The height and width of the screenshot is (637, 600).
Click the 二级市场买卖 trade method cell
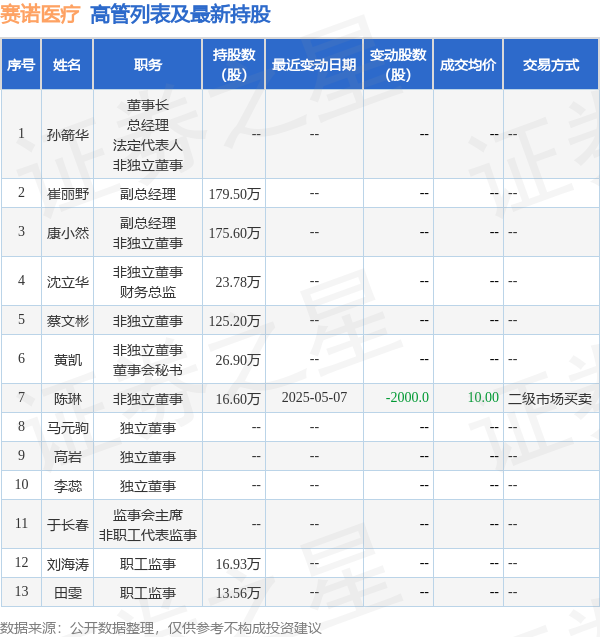coord(550,399)
